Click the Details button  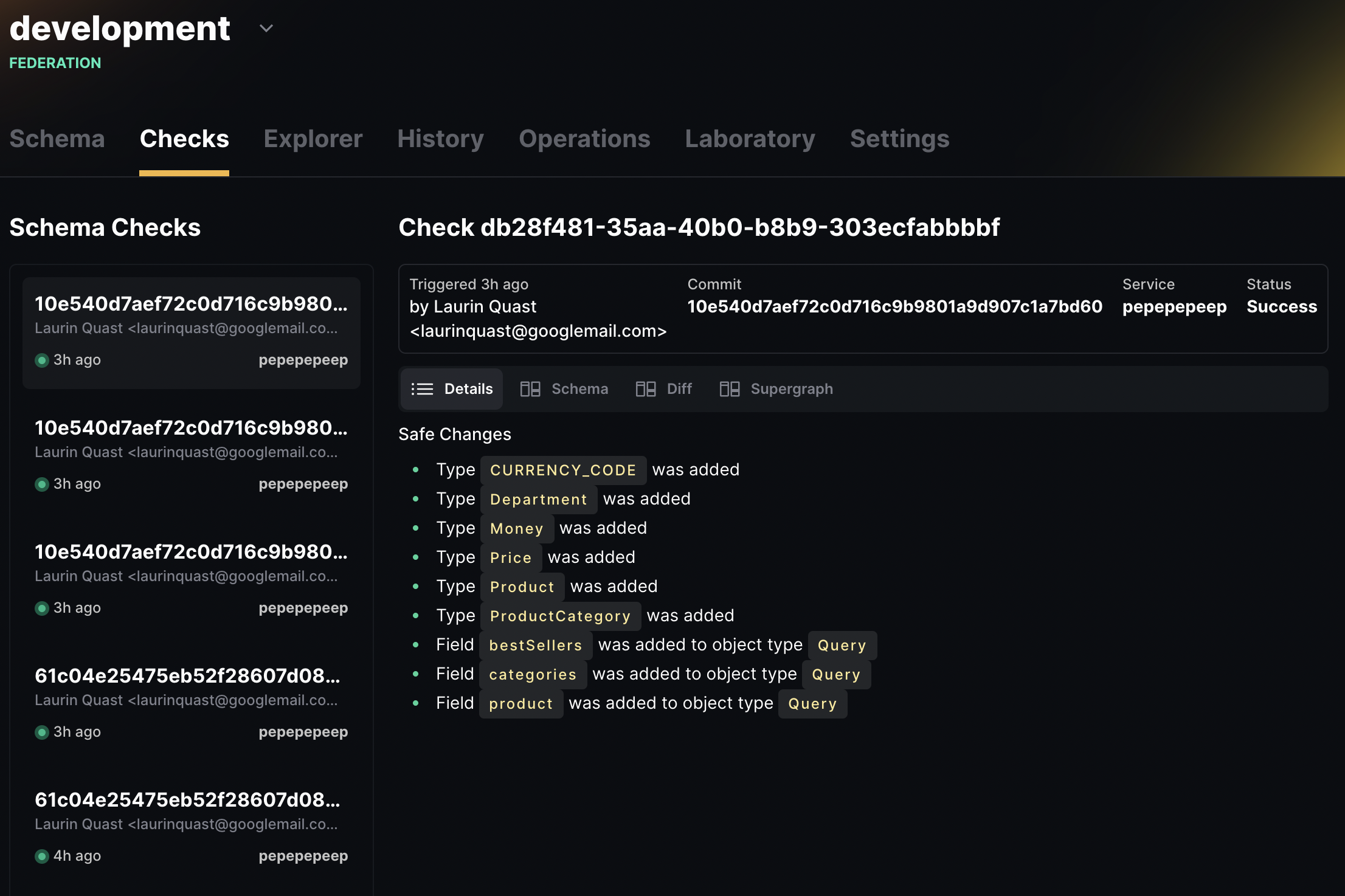click(x=452, y=389)
